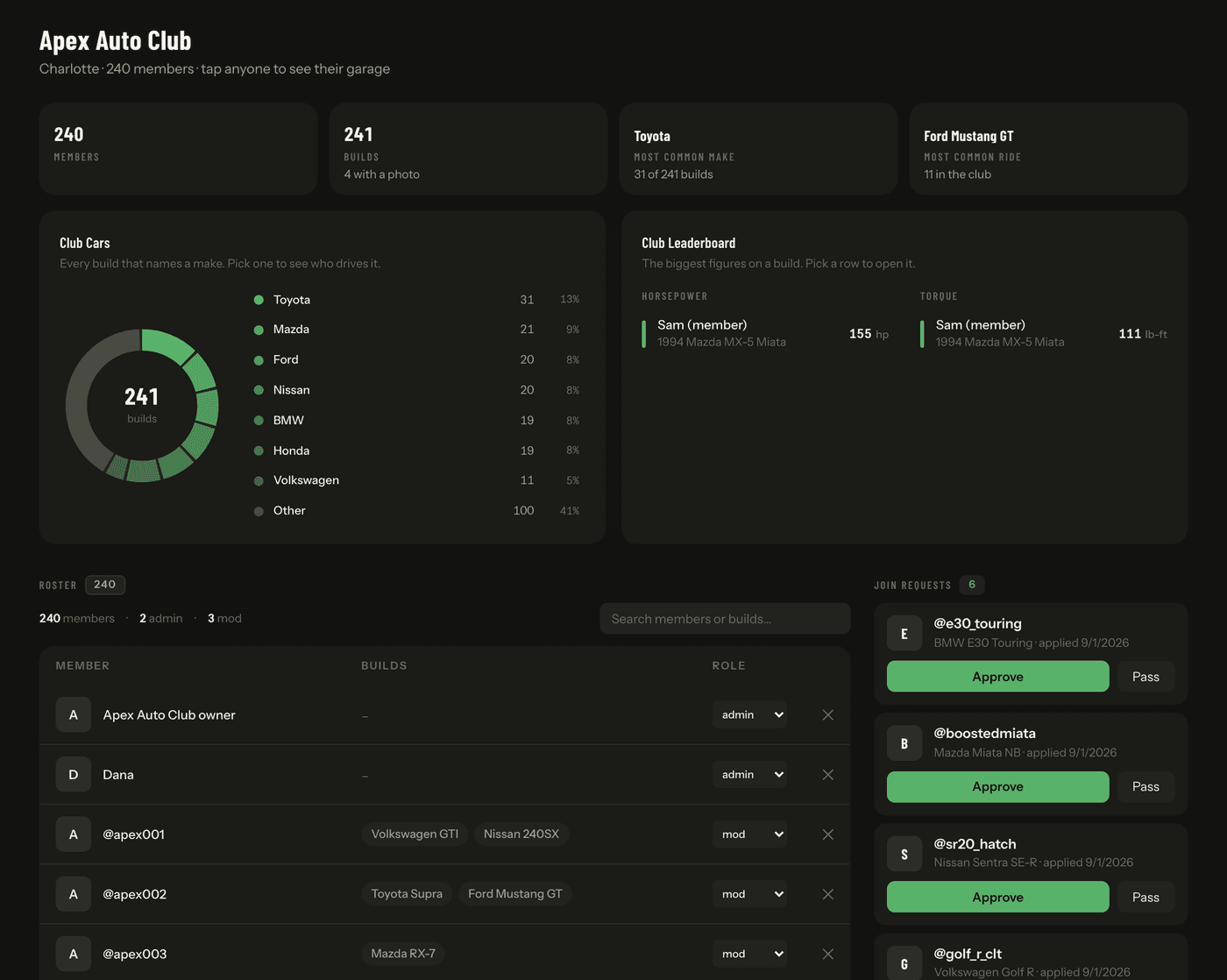Open @golf_r_clt's join request card
The image size is (1227, 980).
[x=1031, y=957]
